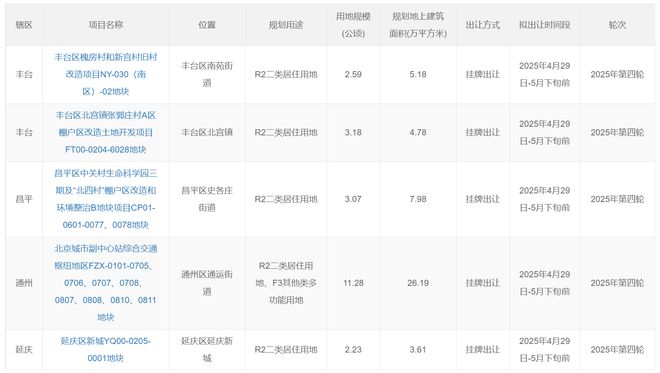Open the 昌平区中关村生命科学园三期 project link
Viewport: 660px width, 373px height.
(106, 199)
